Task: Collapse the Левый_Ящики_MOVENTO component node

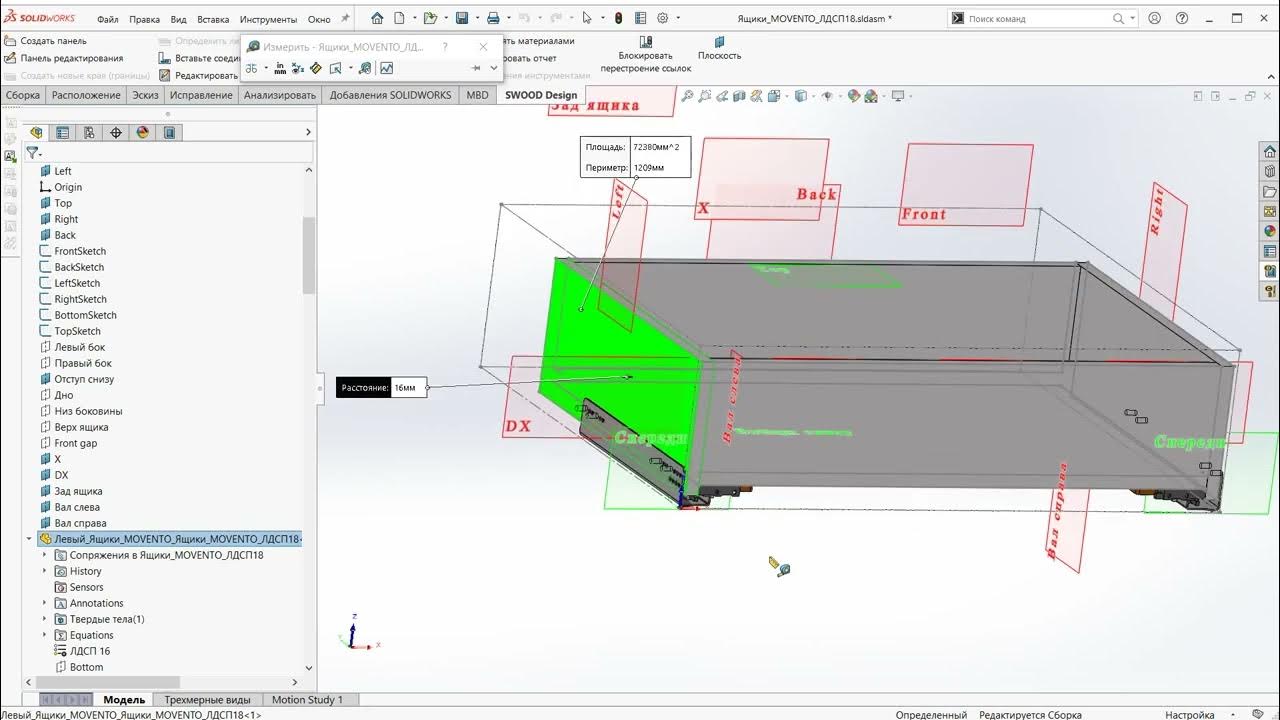Action: point(29,539)
